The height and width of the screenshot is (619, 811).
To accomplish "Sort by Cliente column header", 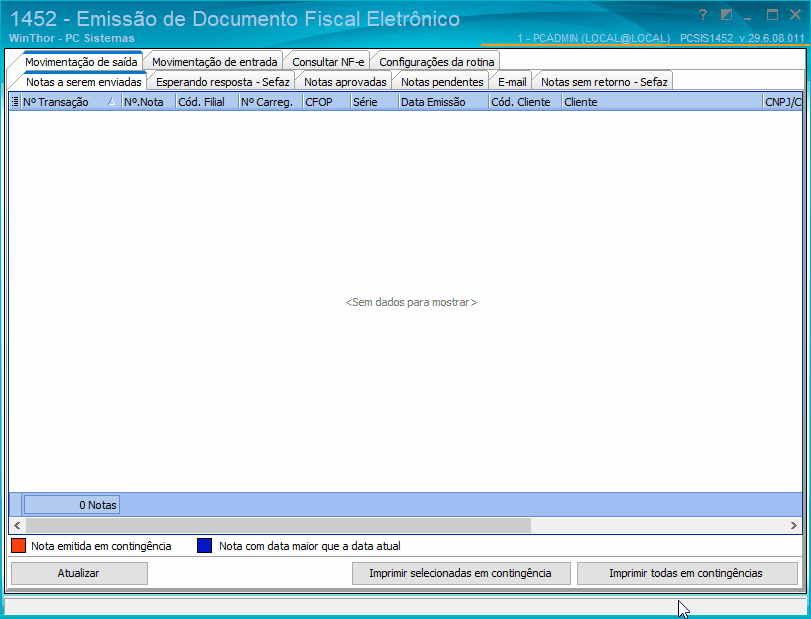I will coord(663,102).
